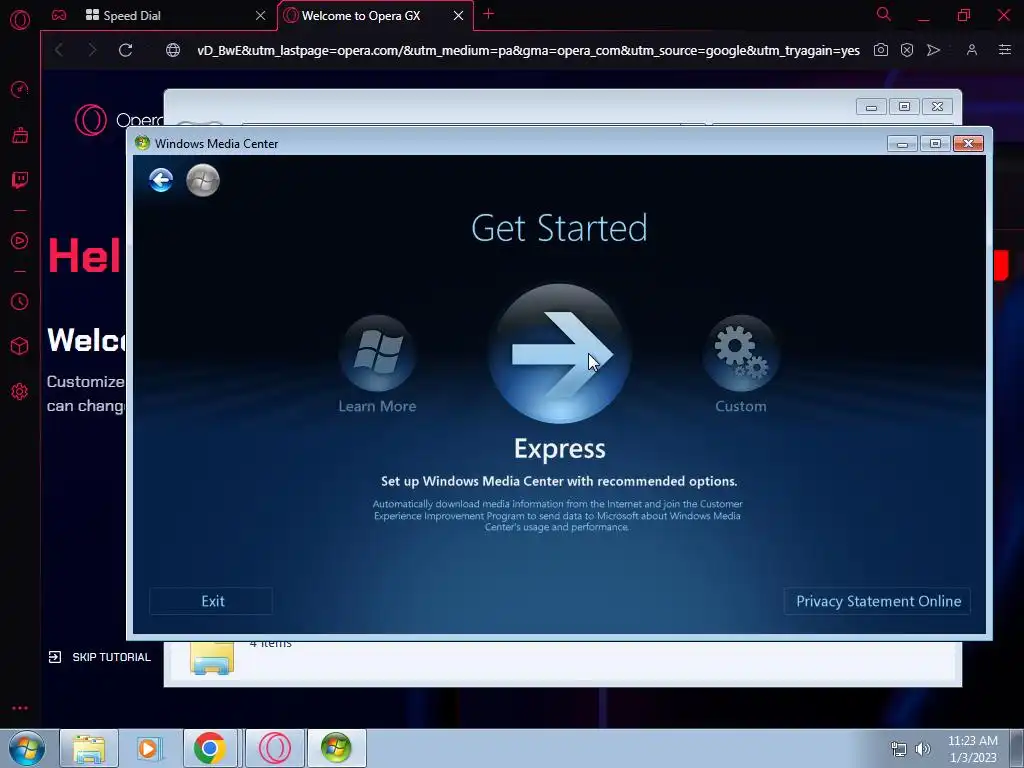Viewport: 1024px width, 768px height.
Task: Click SKIP TUTORIAL in Opera GX
Action: 99,657
